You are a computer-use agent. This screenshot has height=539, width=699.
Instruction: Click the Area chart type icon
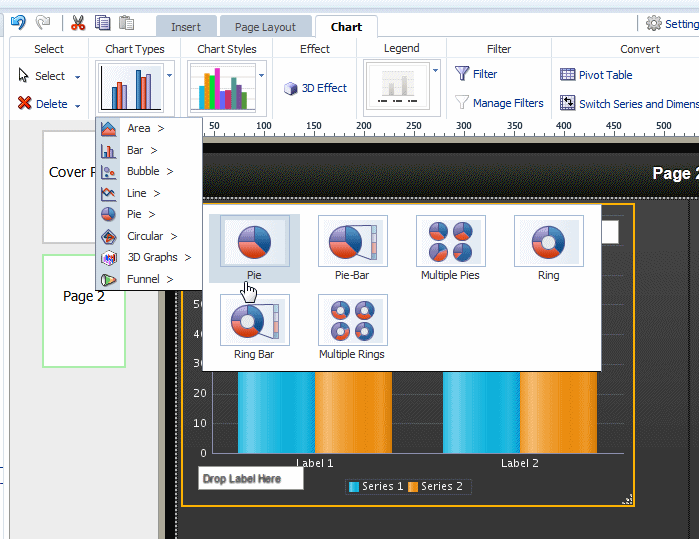pos(108,129)
